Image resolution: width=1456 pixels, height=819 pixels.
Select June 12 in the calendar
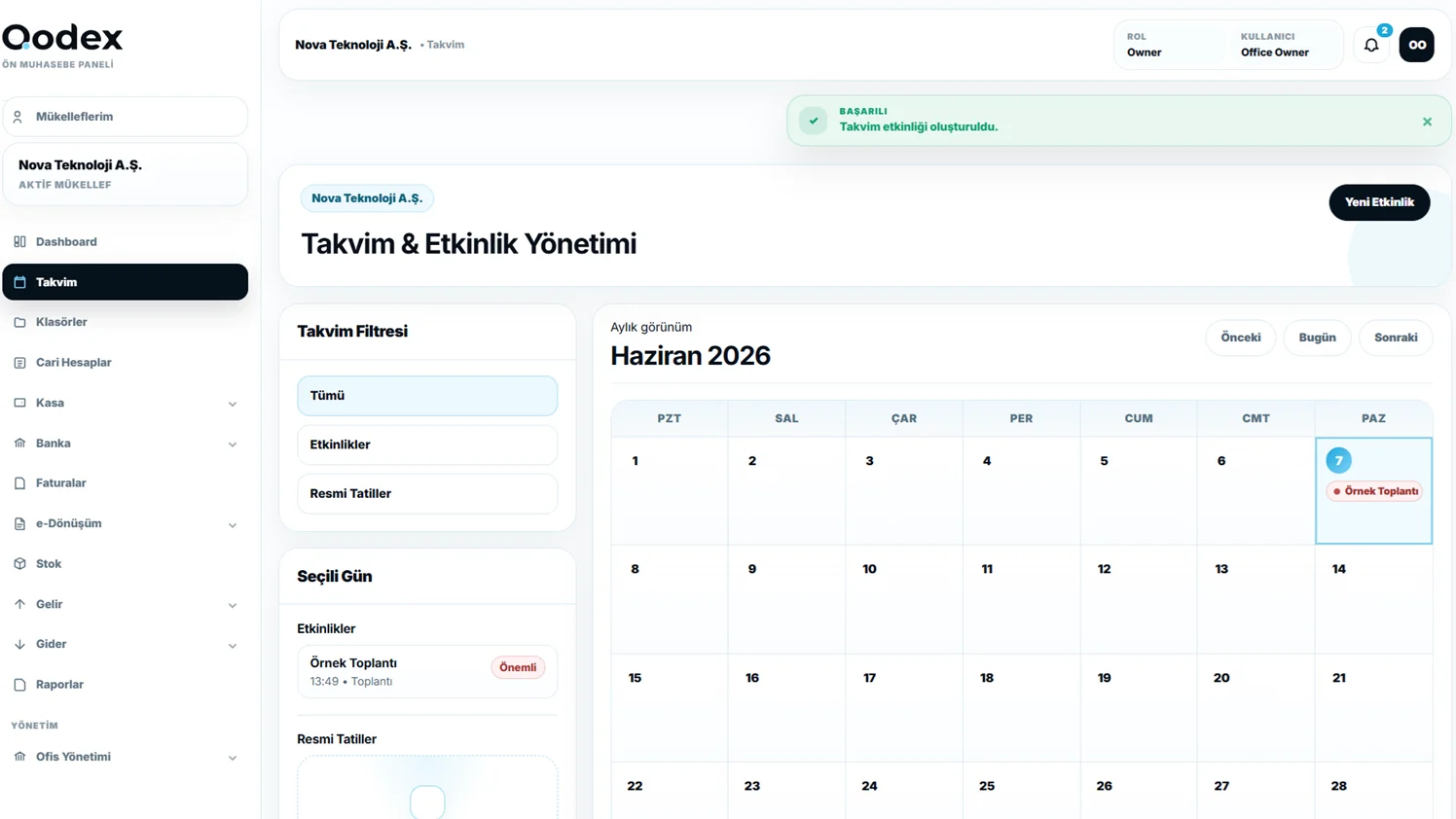tap(1139, 599)
